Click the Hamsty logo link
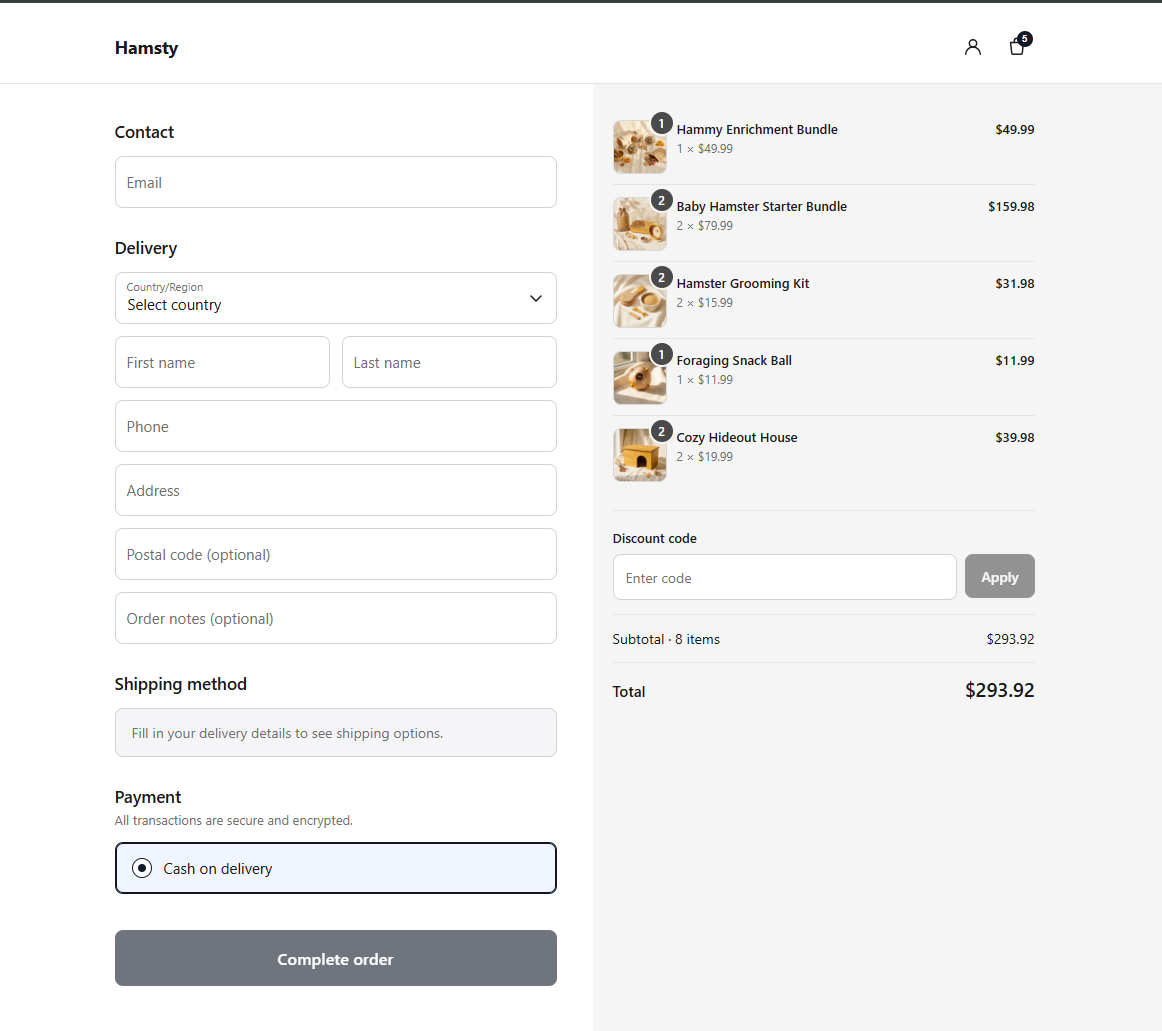The height and width of the screenshot is (1031, 1162). 146,48
